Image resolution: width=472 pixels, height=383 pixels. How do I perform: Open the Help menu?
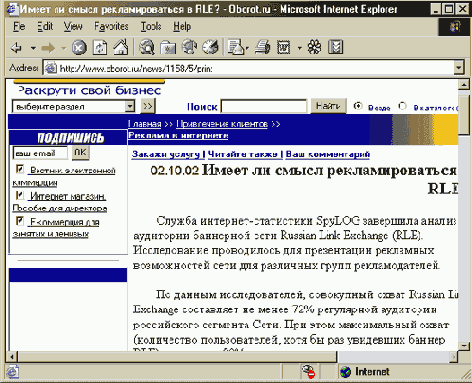182,26
